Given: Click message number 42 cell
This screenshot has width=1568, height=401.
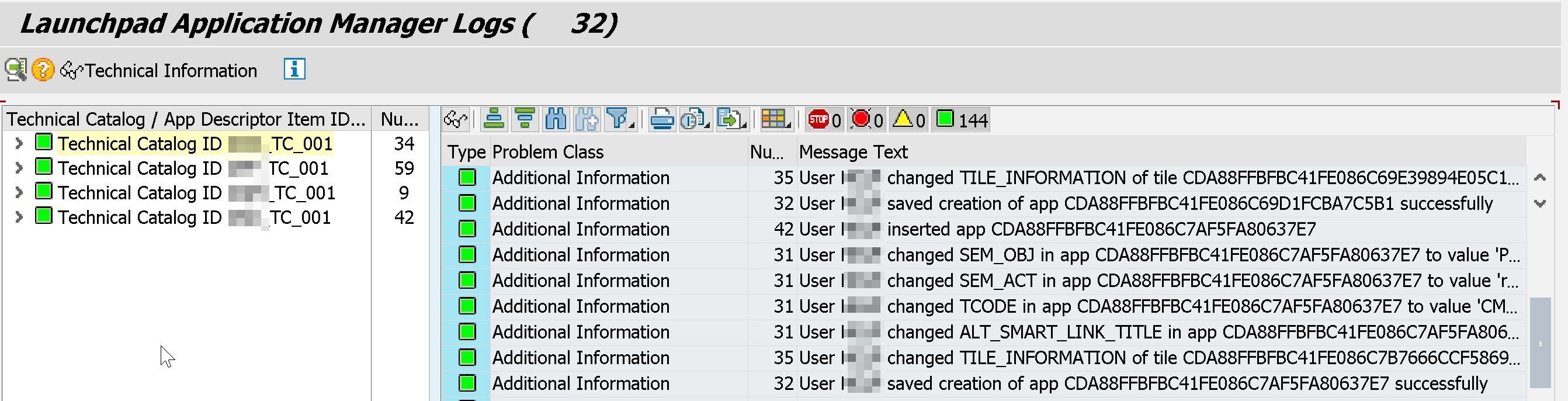Looking at the screenshot, I should (x=772, y=229).
